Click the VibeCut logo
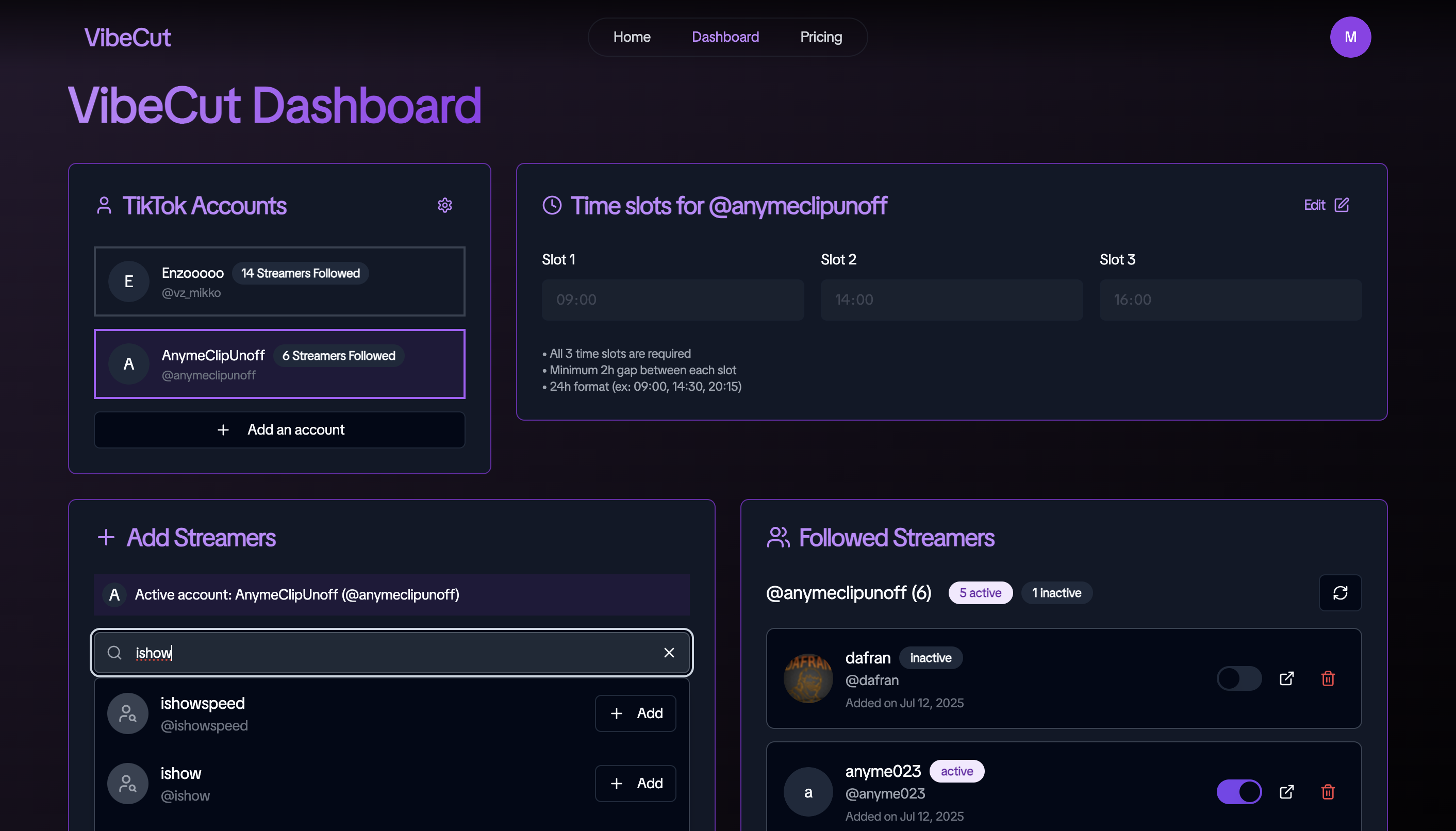Image resolution: width=1456 pixels, height=831 pixels. [x=127, y=38]
